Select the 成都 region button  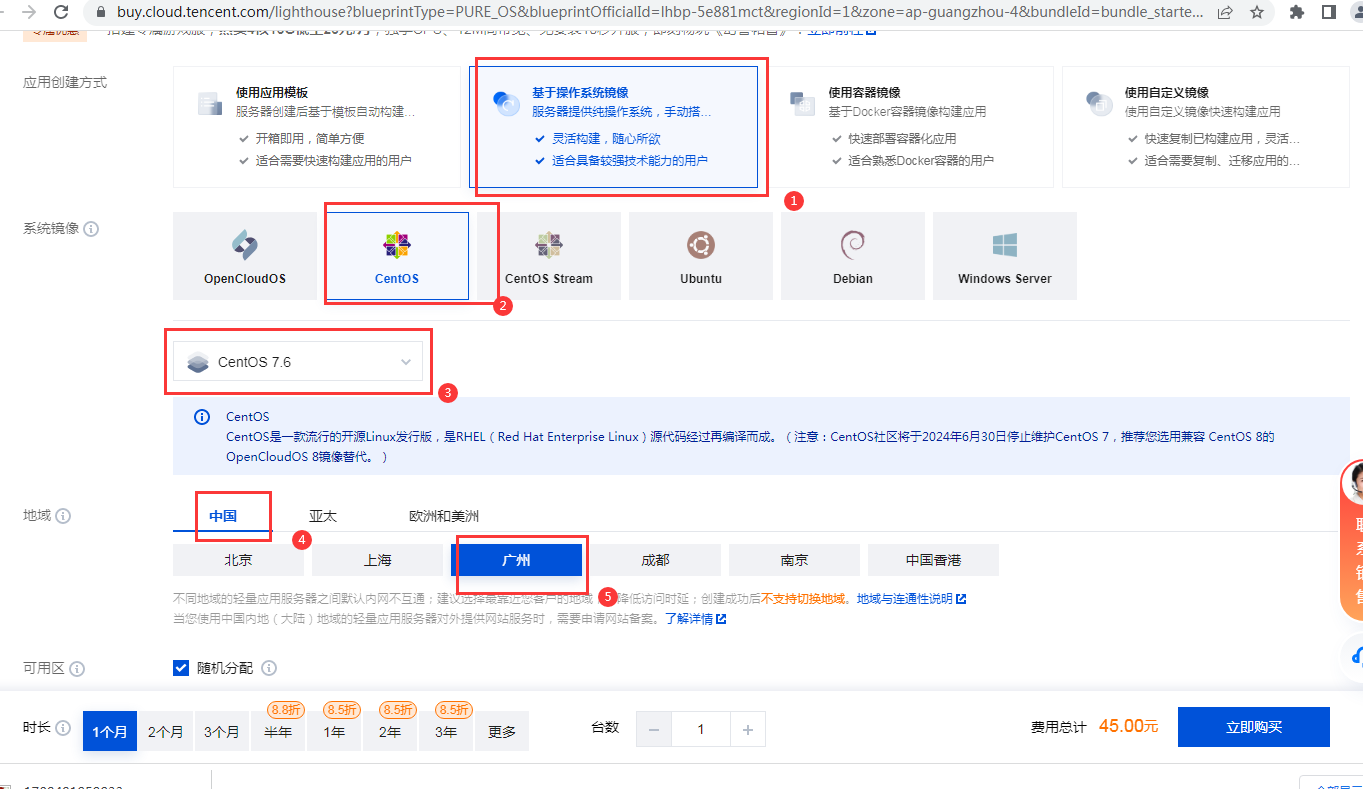[x=655, y=560]
